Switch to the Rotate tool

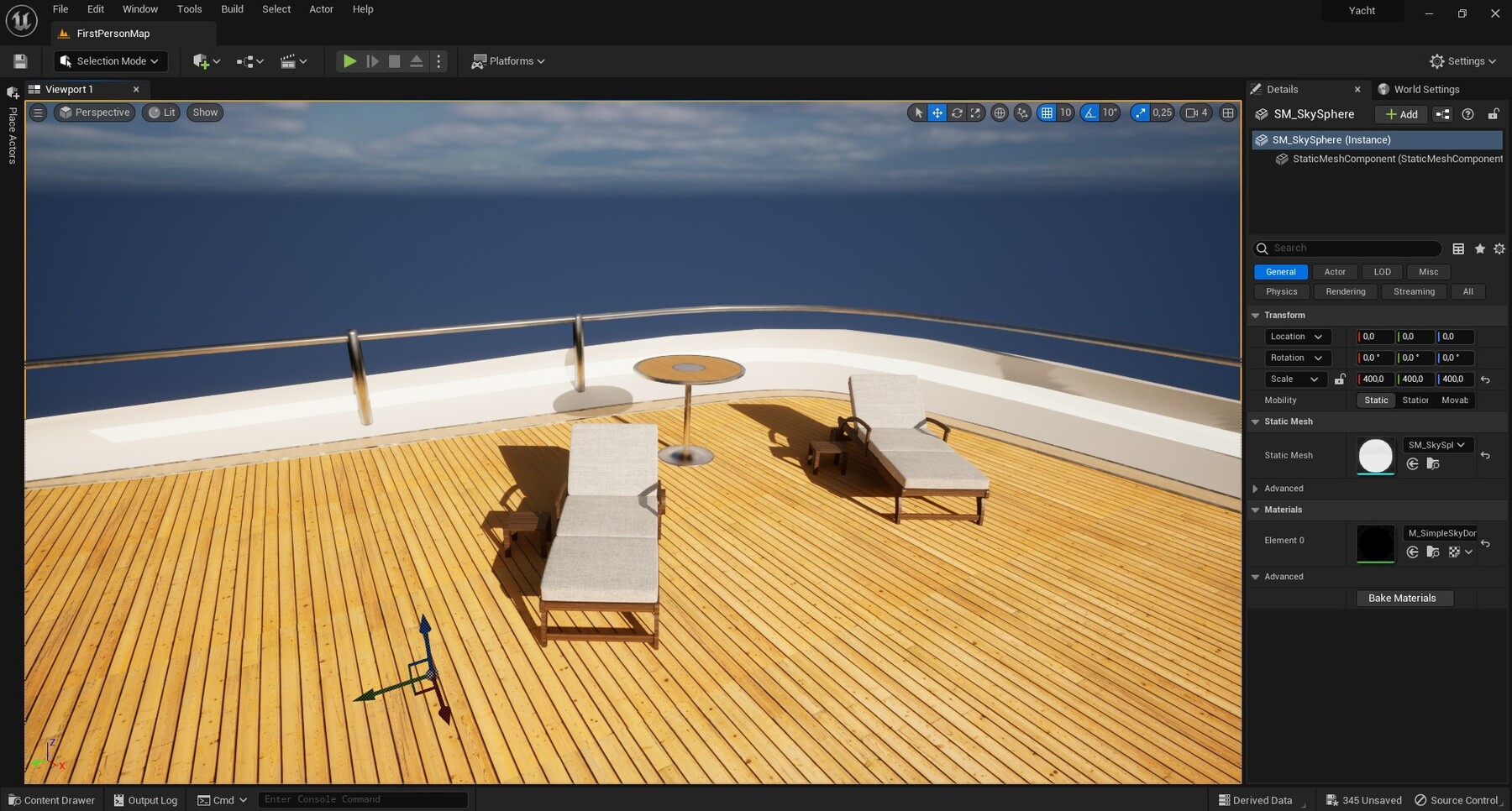[956, 112]
